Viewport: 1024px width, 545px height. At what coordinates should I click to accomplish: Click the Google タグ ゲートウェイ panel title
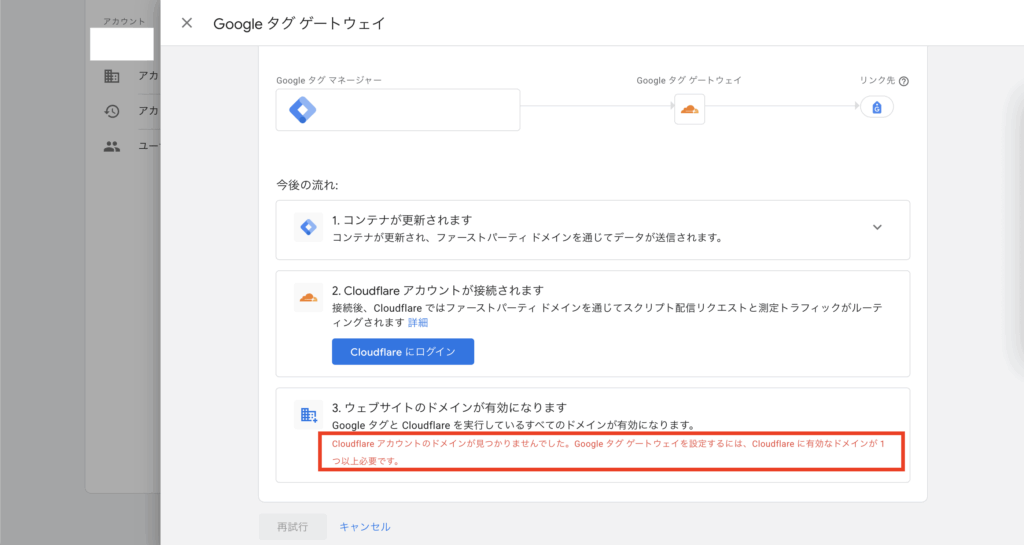pos(299,23)
